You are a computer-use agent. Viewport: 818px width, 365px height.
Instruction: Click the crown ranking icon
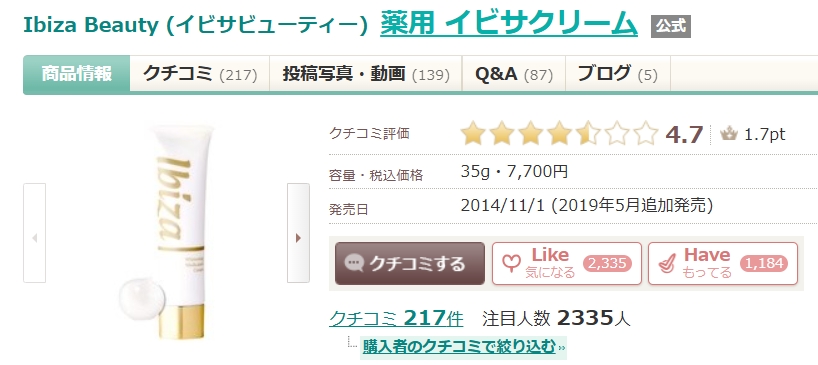point(728,135)
